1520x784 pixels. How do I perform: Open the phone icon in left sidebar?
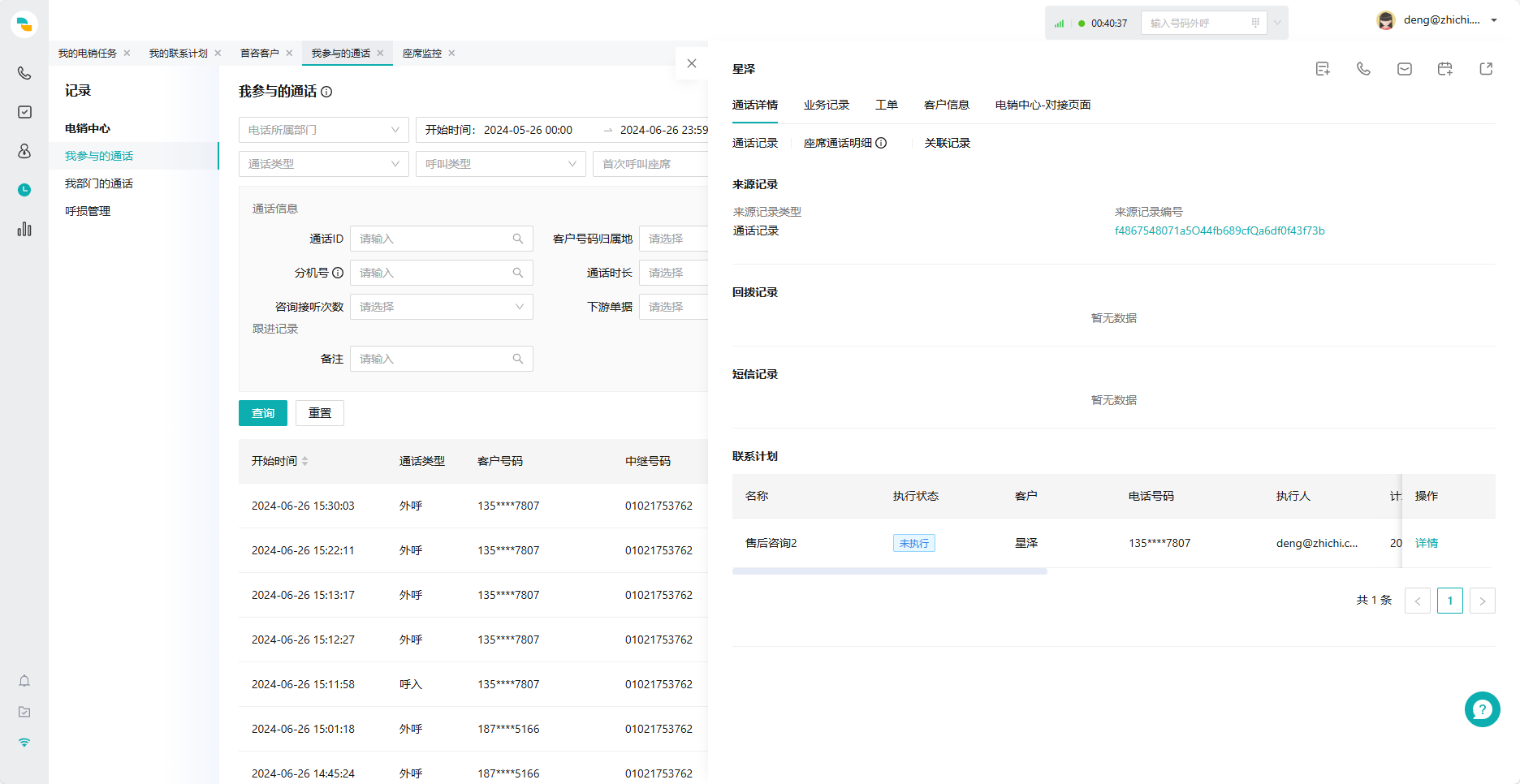coord(24,73)
